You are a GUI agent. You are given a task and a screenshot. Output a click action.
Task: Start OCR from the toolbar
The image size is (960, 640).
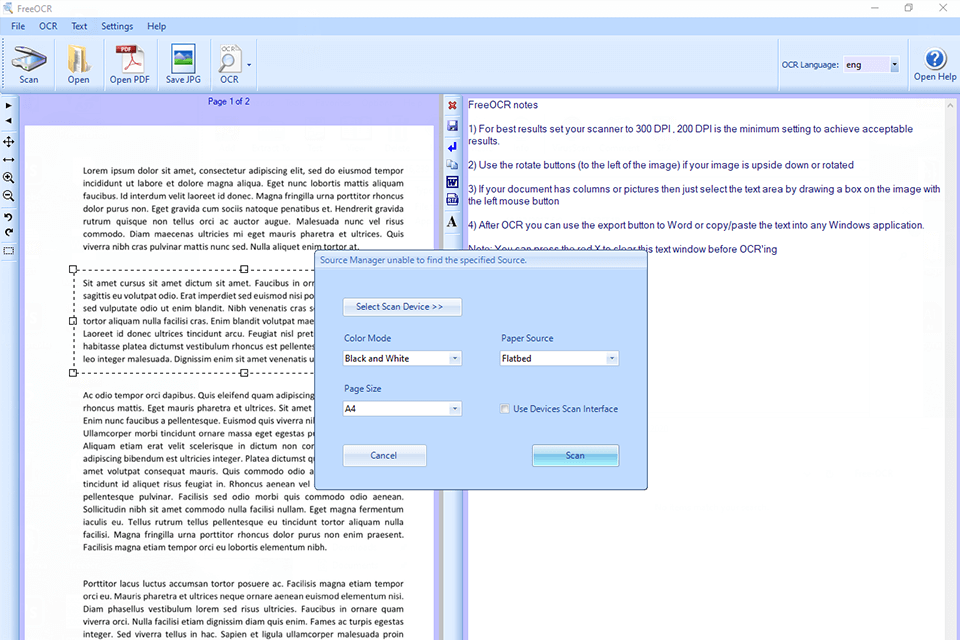229,63
